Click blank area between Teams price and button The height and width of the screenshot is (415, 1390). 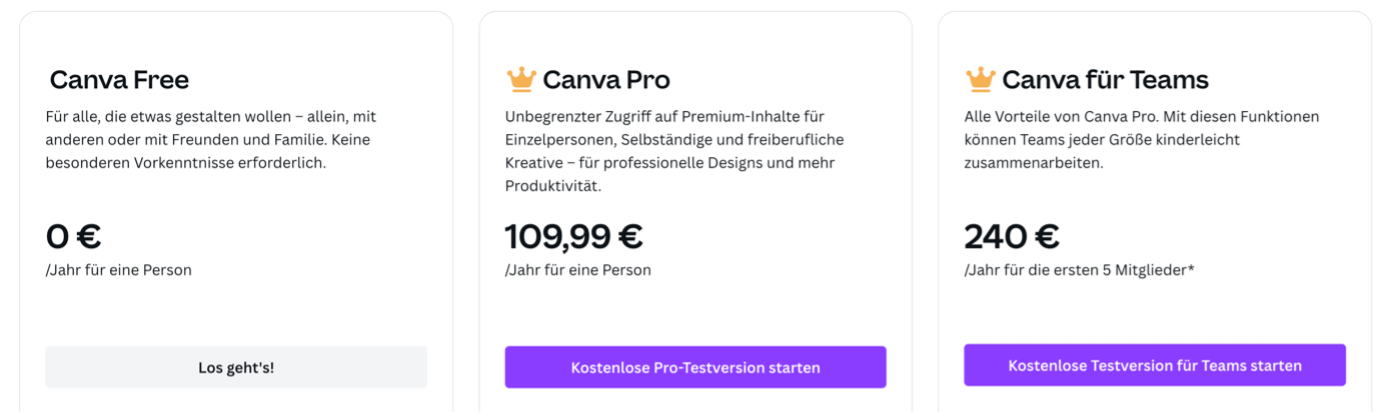(x=1154, y=312)
